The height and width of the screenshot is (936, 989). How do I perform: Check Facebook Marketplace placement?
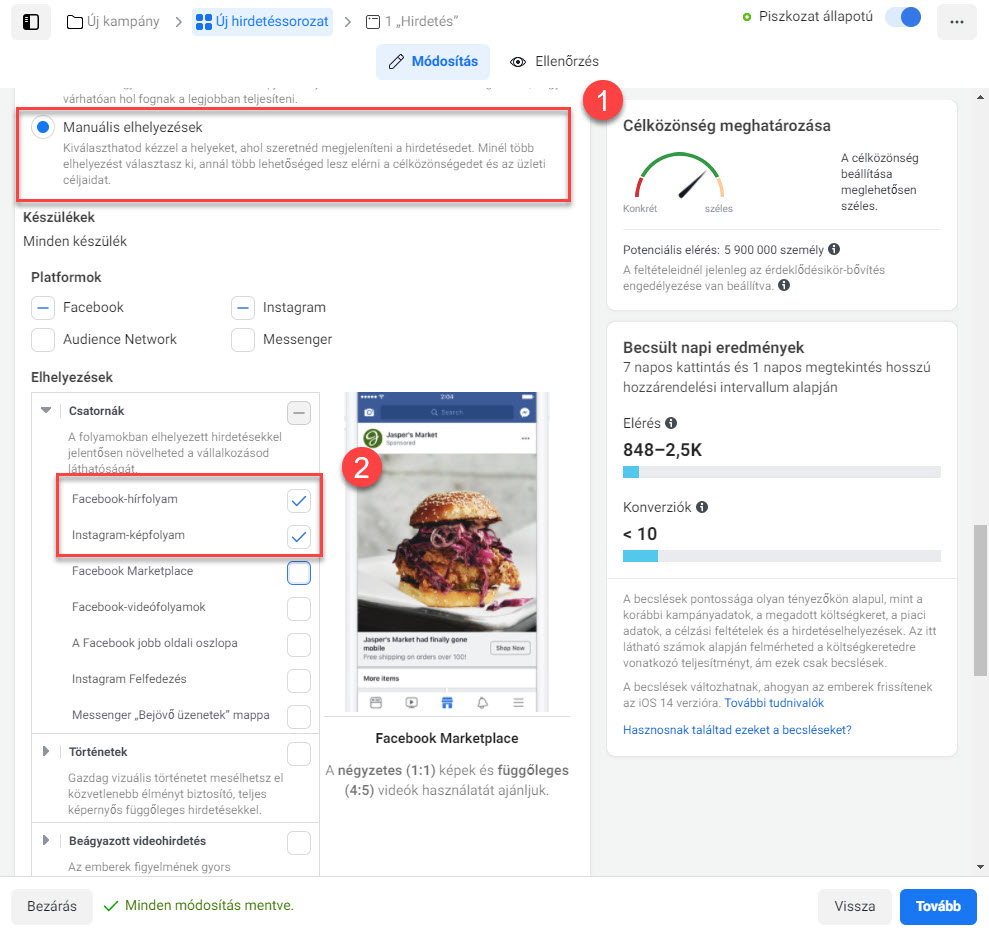click(299, 573)
